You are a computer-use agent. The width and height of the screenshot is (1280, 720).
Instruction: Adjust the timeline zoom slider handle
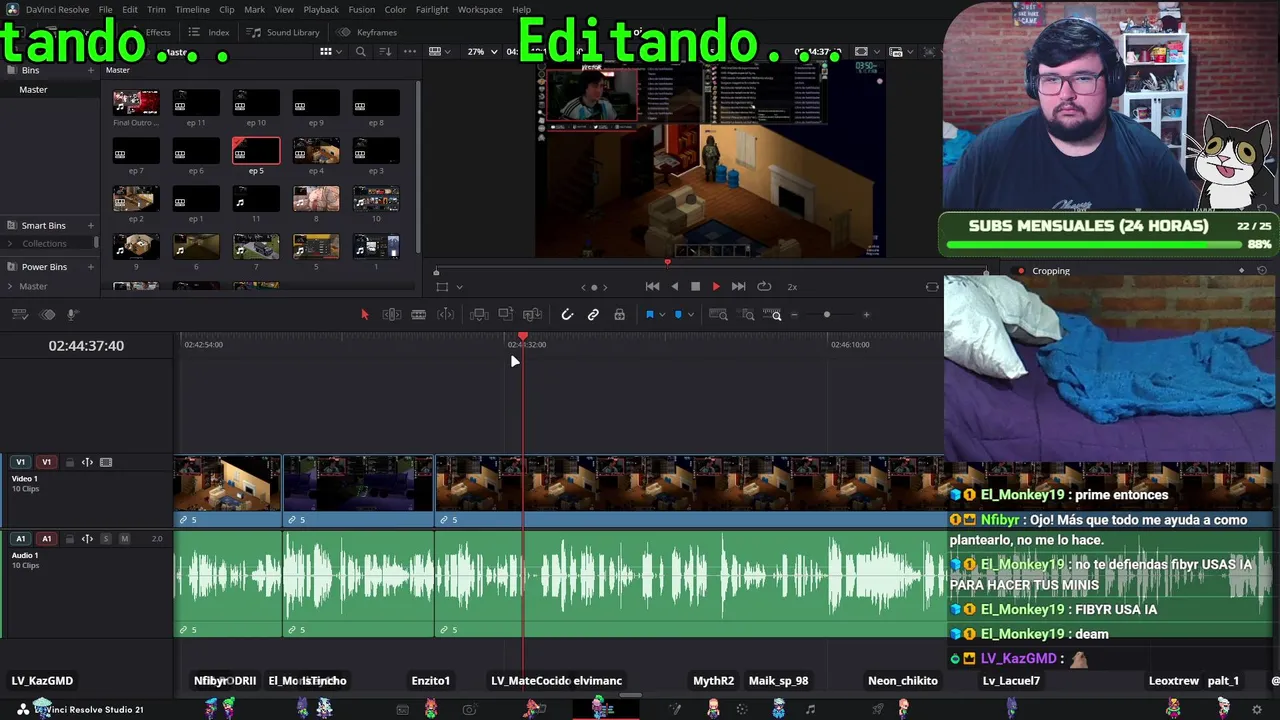826,315
